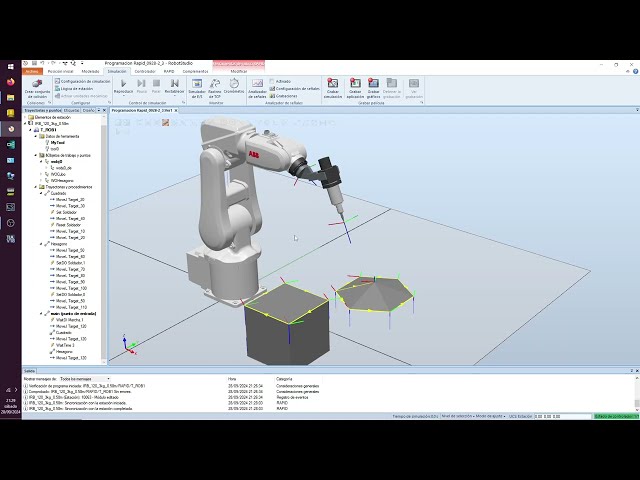The image size is (640, 480).
Task: Select the Set Soldador instruction
Action: click(x=66, y=212)
